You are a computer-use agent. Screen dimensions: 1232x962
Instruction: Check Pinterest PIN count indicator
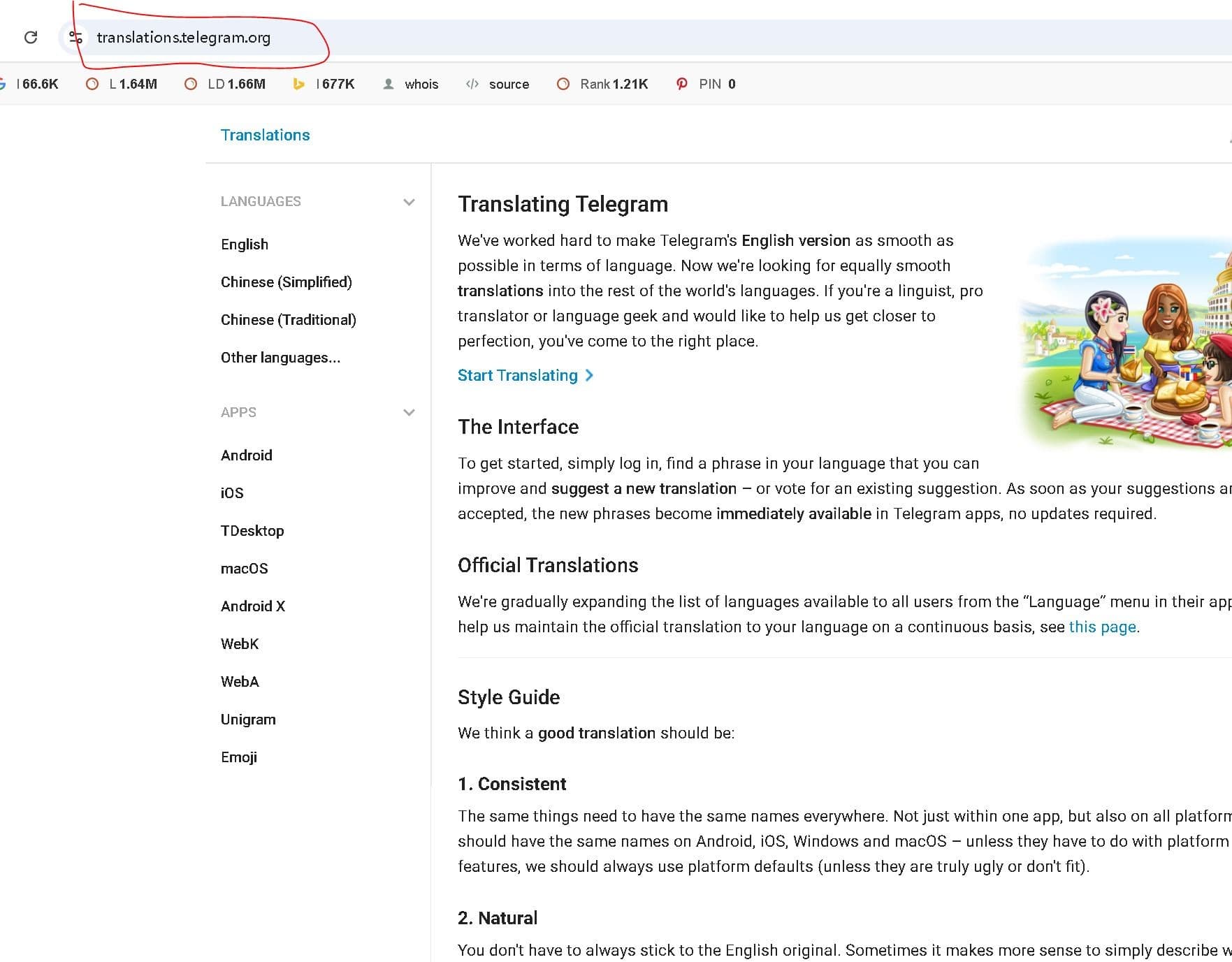click(706, 84)
